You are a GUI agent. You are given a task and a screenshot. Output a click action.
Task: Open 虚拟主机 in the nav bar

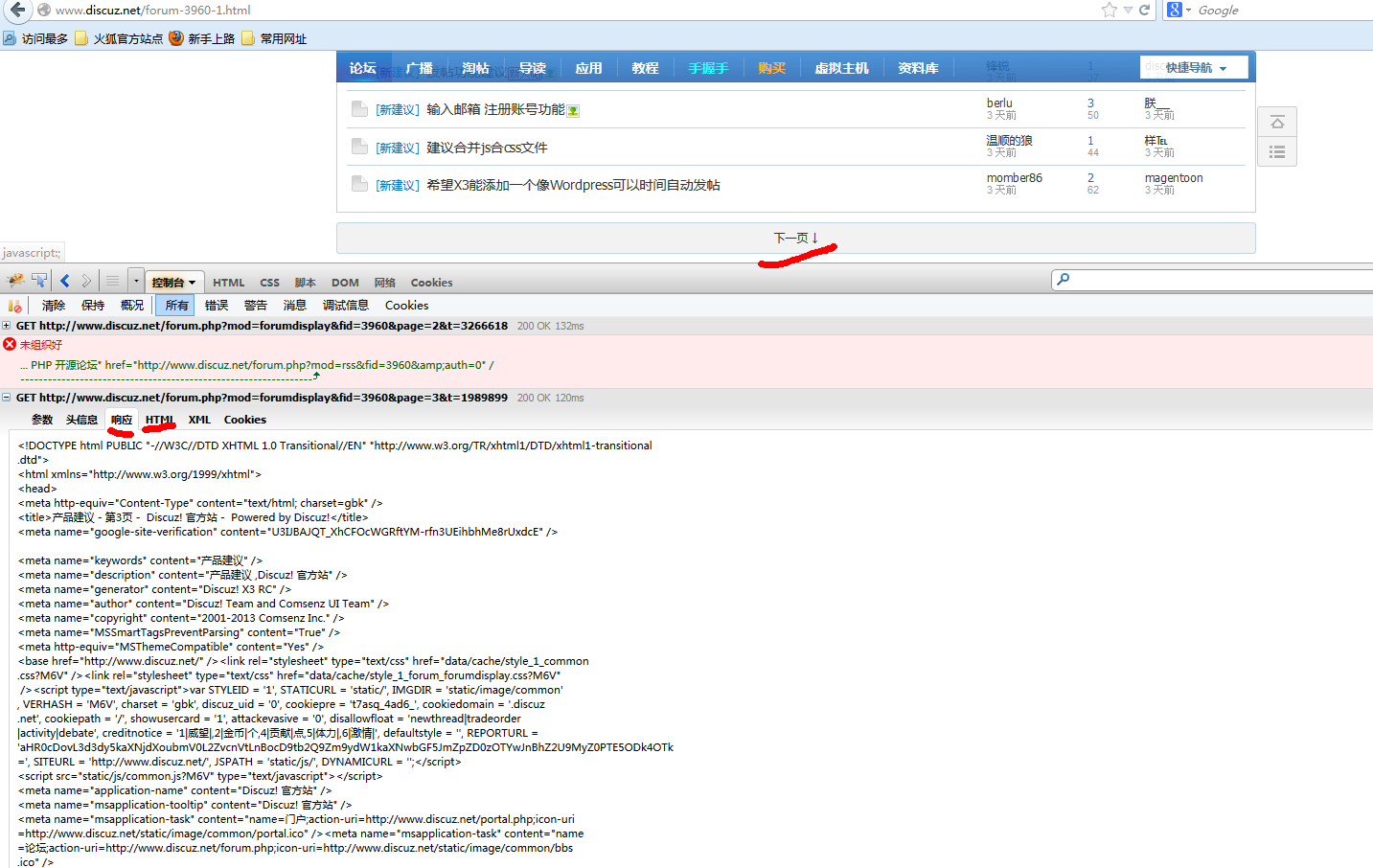coord(841,68)
